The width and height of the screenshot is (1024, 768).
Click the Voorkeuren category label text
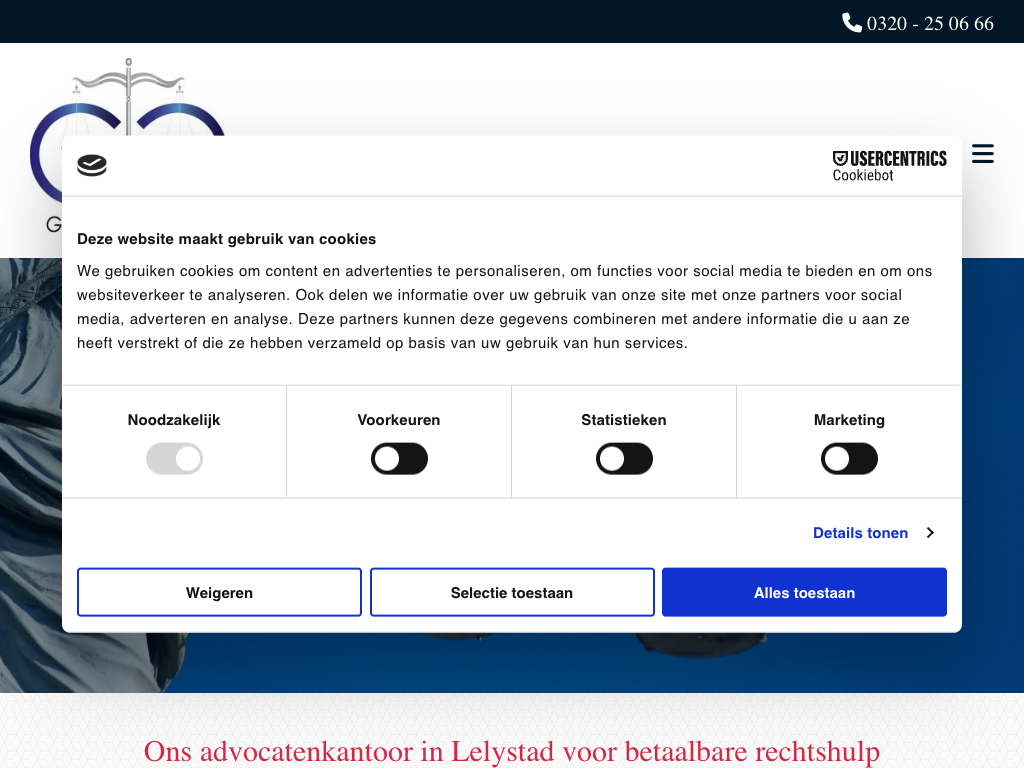pos(399,420)
